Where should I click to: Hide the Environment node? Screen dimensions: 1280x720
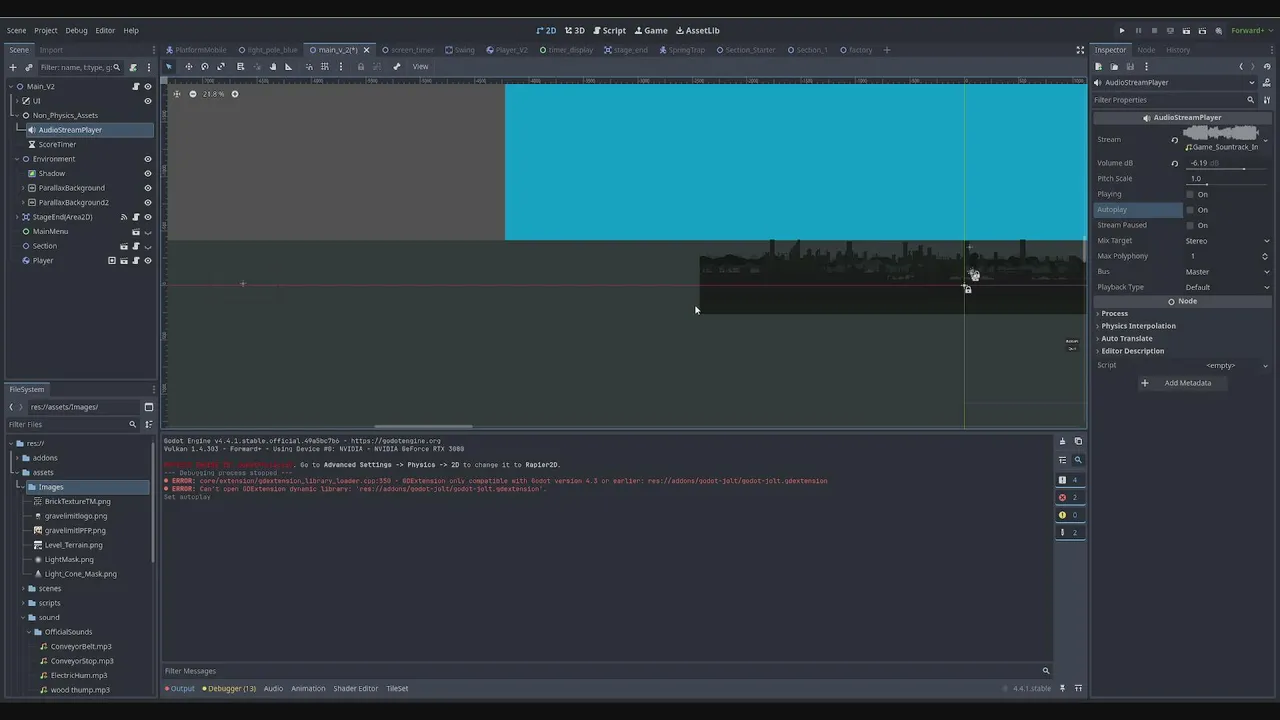pos(148,159)
